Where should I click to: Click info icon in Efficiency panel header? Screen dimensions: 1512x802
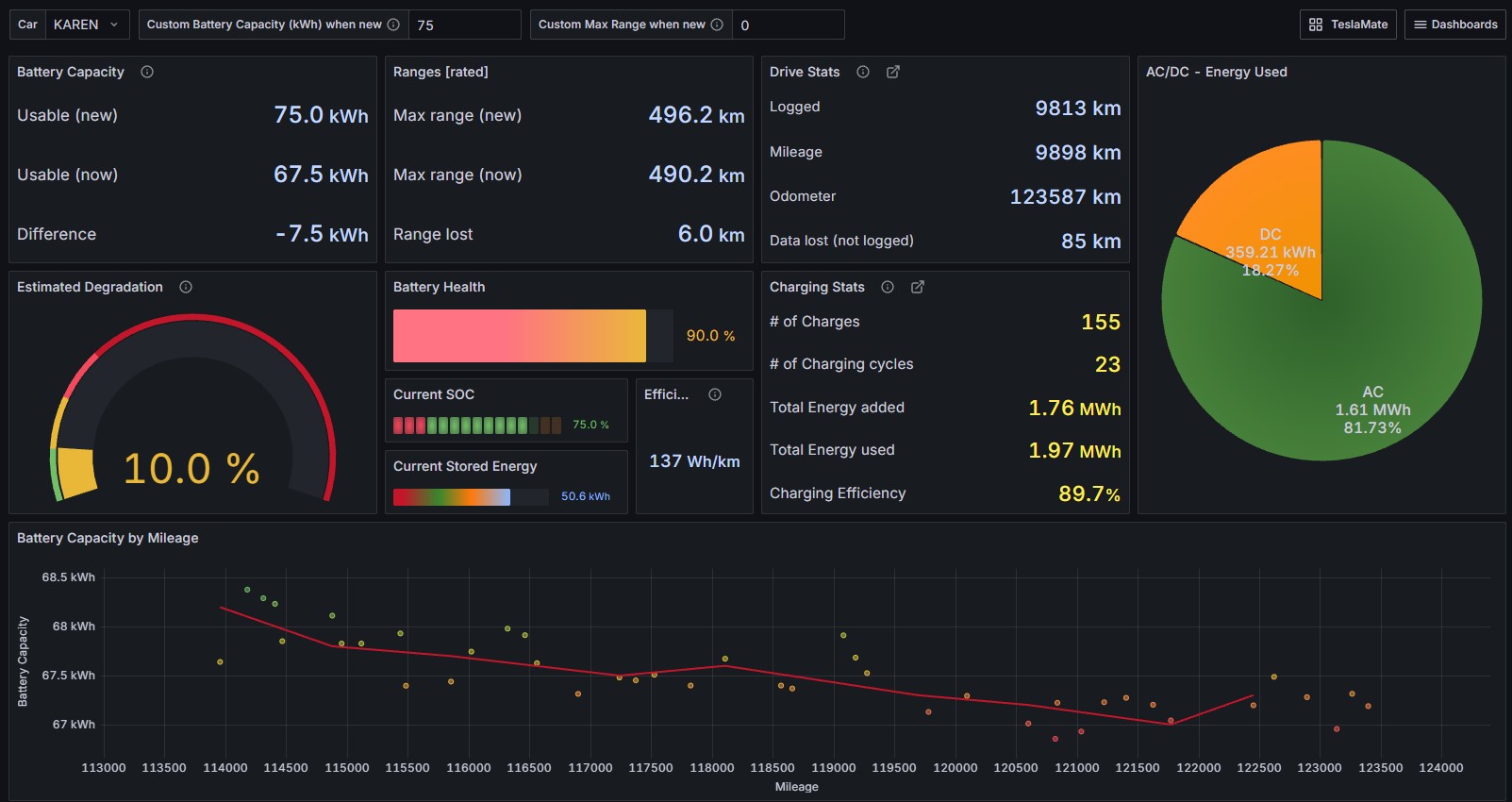(x=715, y=394)
